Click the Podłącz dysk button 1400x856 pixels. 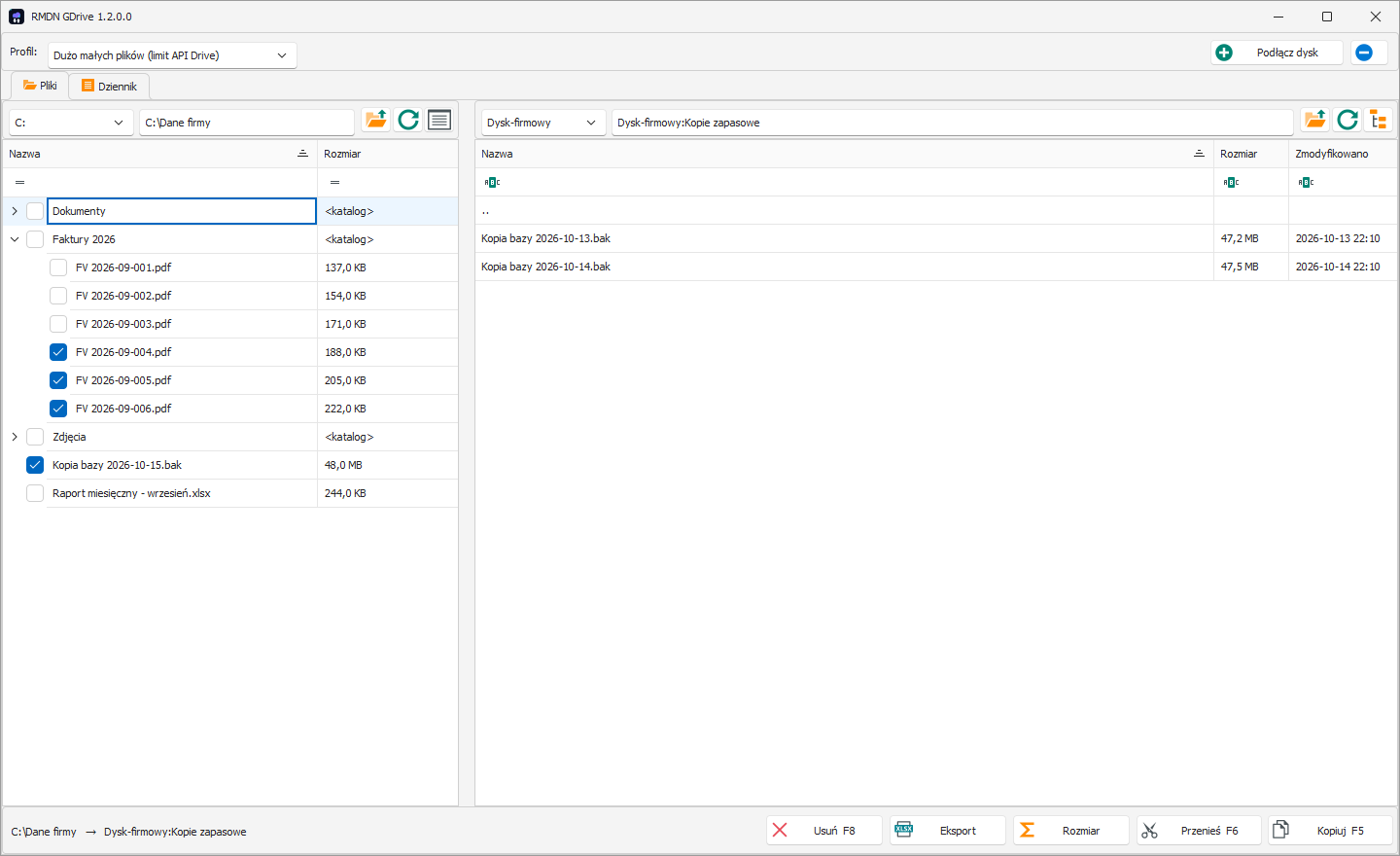pyautogui.click(x=1277, y=53)
